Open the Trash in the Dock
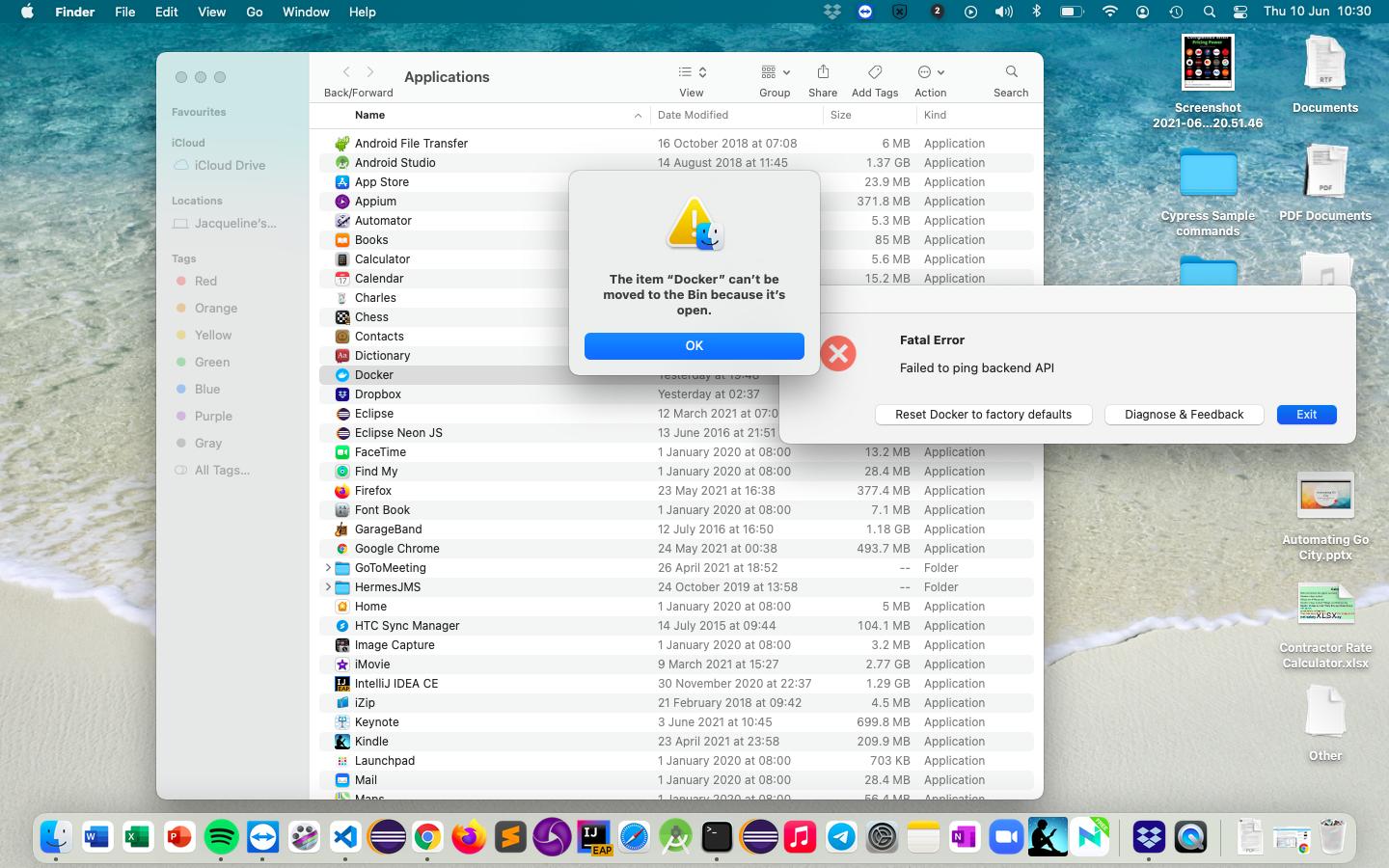This screenshot has height=868, width=1389. tap(1332, 837)
